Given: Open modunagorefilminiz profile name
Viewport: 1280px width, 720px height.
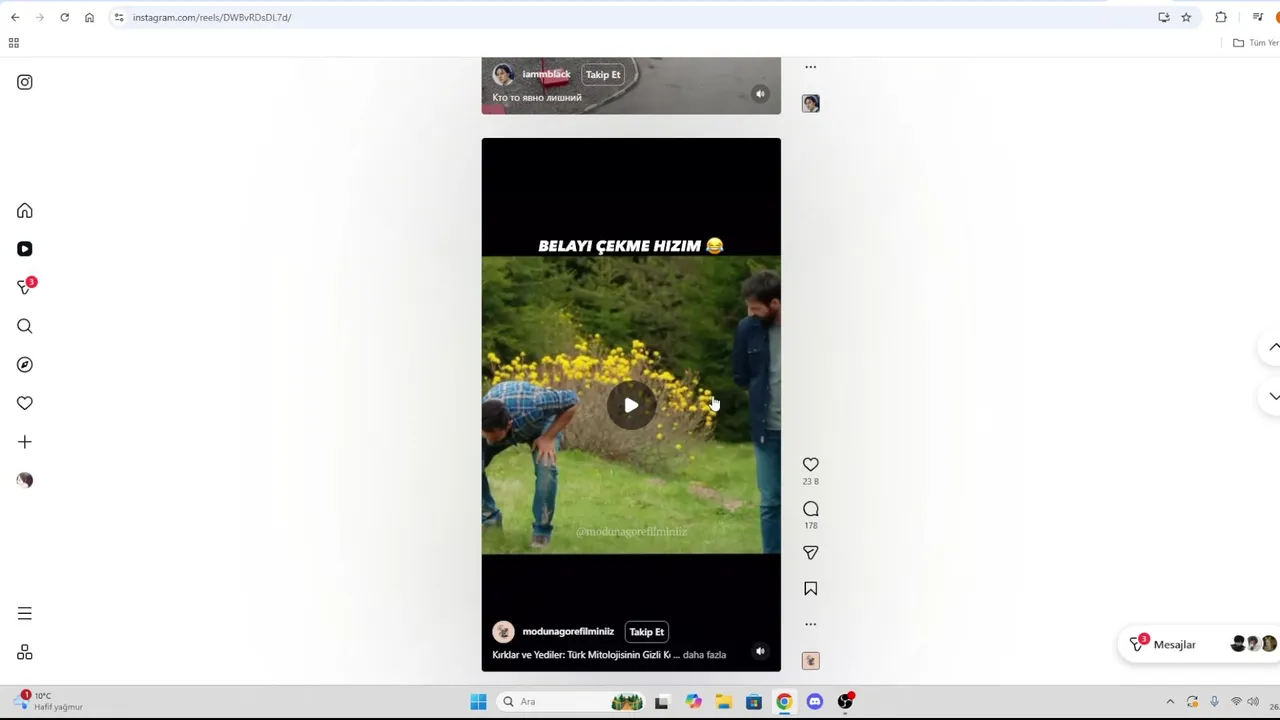Looking at the screenshot, I should 568,632.
